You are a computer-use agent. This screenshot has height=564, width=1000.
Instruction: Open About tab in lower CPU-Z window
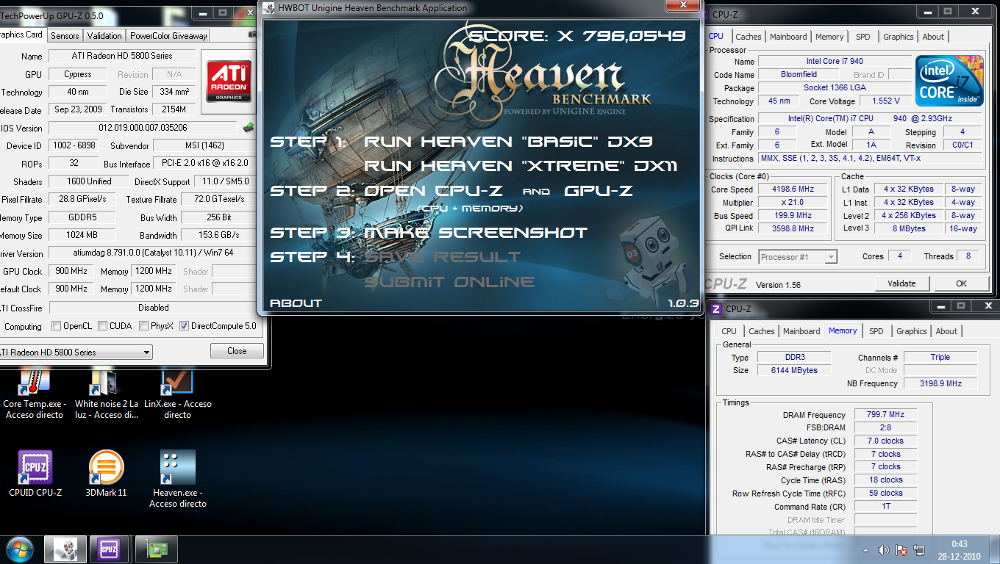(x=946, y=331)
